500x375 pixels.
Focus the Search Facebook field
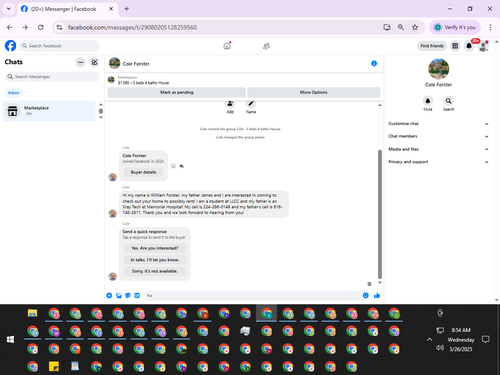click(x=59, y=46)
